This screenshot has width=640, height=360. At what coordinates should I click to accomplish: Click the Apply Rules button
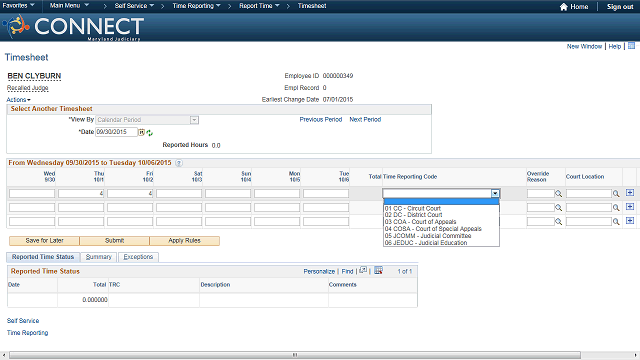point(184,241)
